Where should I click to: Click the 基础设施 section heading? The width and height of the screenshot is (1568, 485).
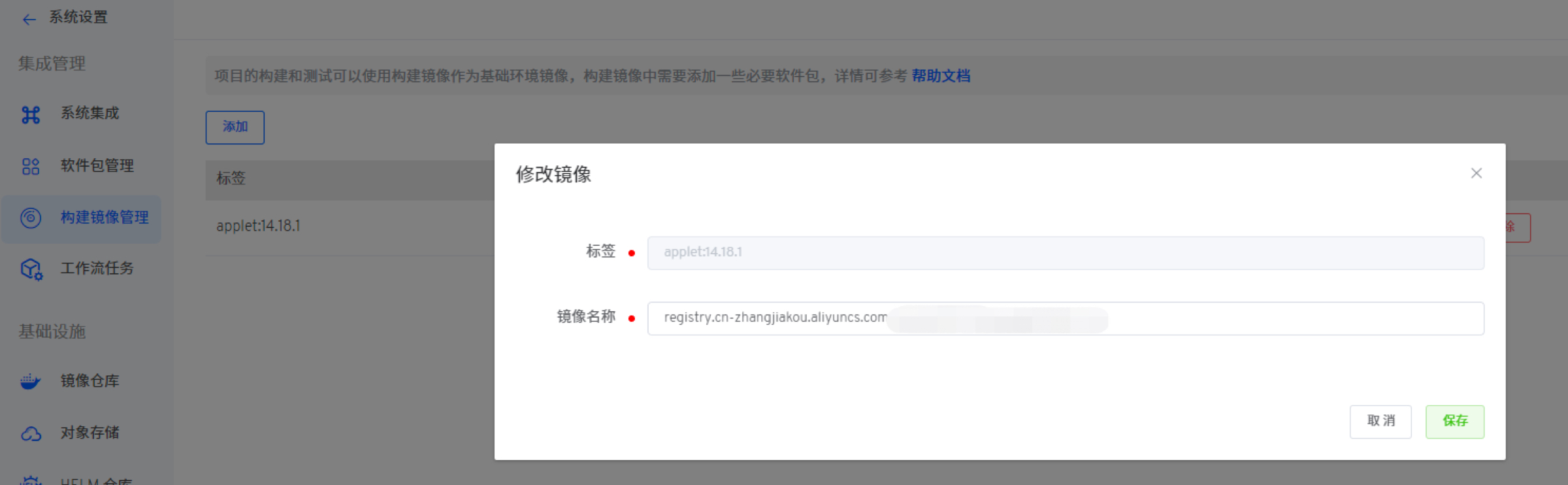click(52, 331)
